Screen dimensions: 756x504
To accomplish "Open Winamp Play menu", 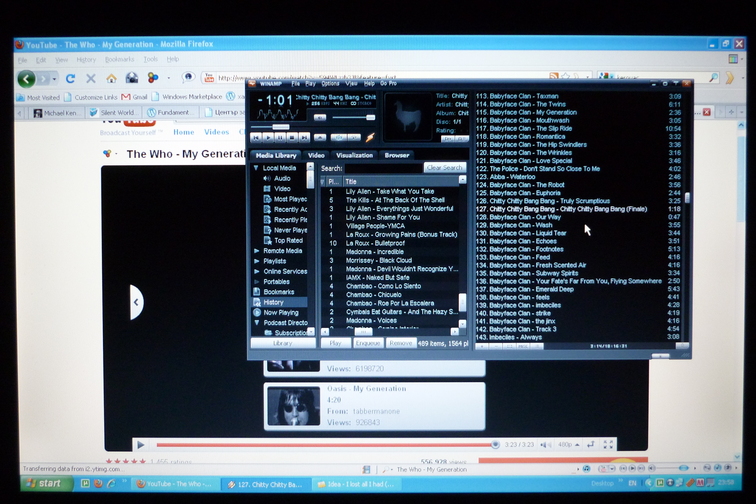I will tap(310, 83).
